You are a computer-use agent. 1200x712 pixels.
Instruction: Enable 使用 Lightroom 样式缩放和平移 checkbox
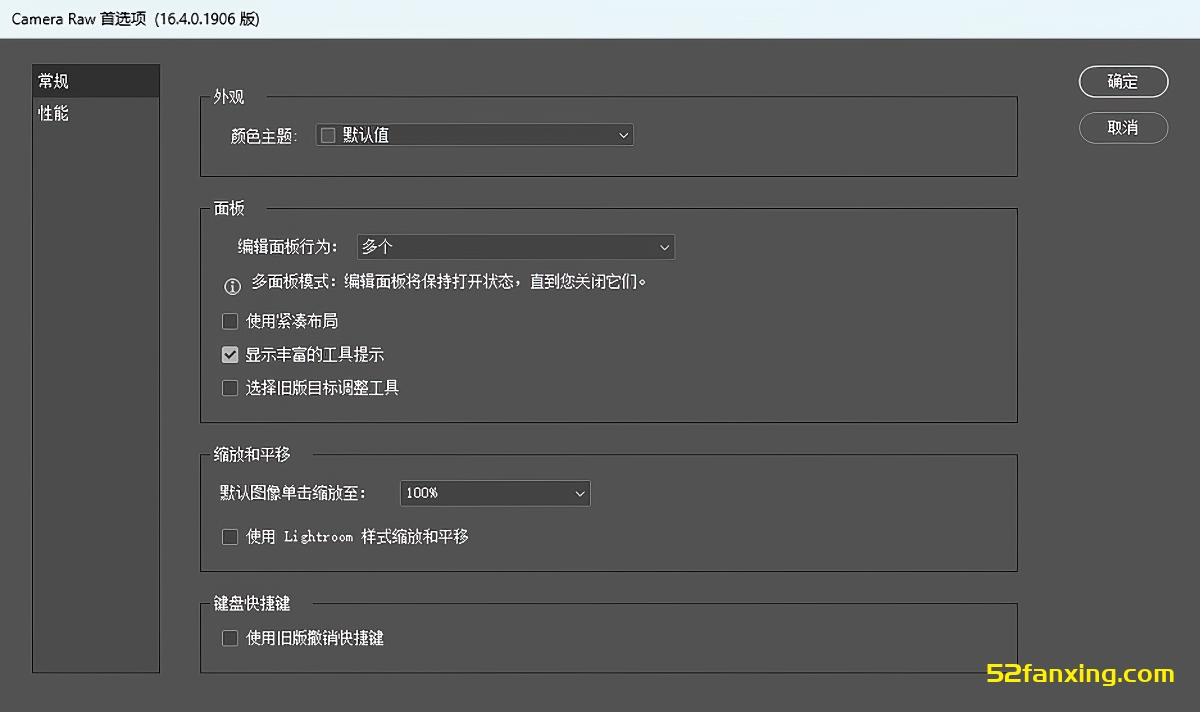point(230,537)
